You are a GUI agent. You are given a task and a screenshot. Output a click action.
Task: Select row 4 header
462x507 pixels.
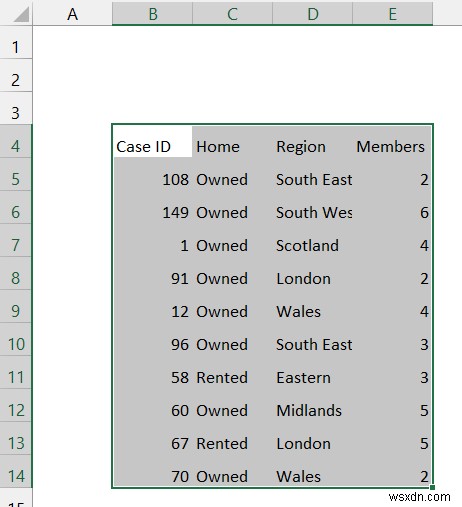click(16, 145)
